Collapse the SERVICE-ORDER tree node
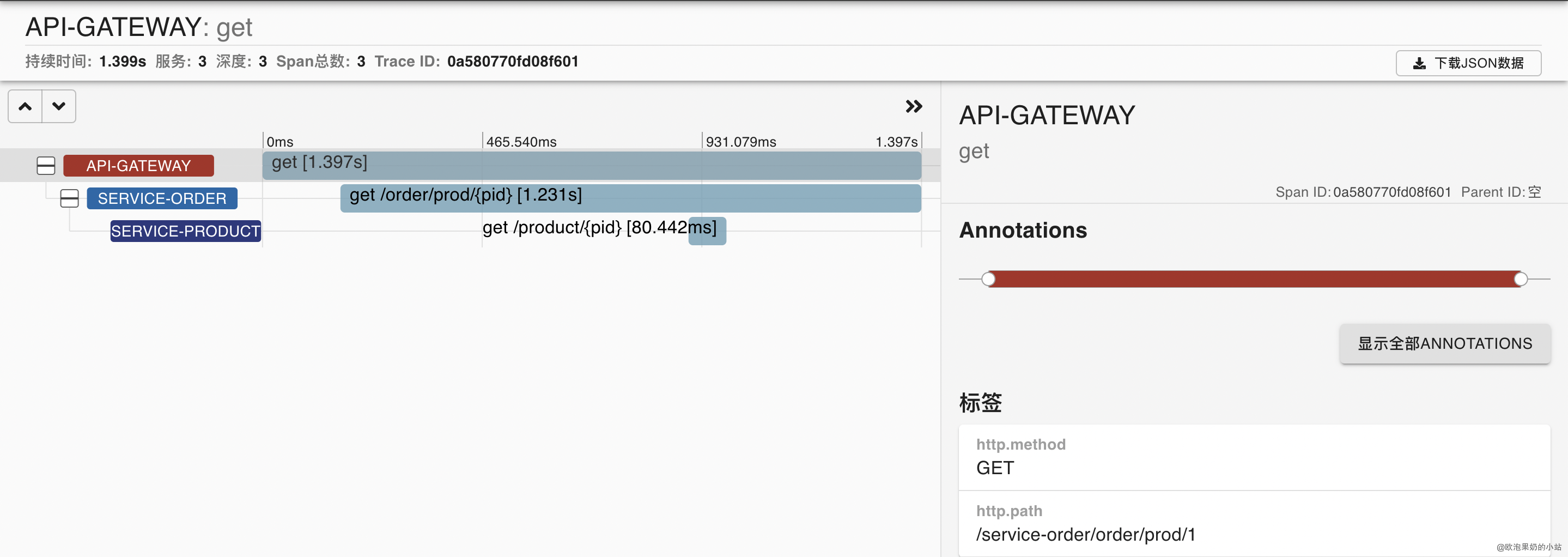The height and width of the screenshot is (557, 1568). 69,198
